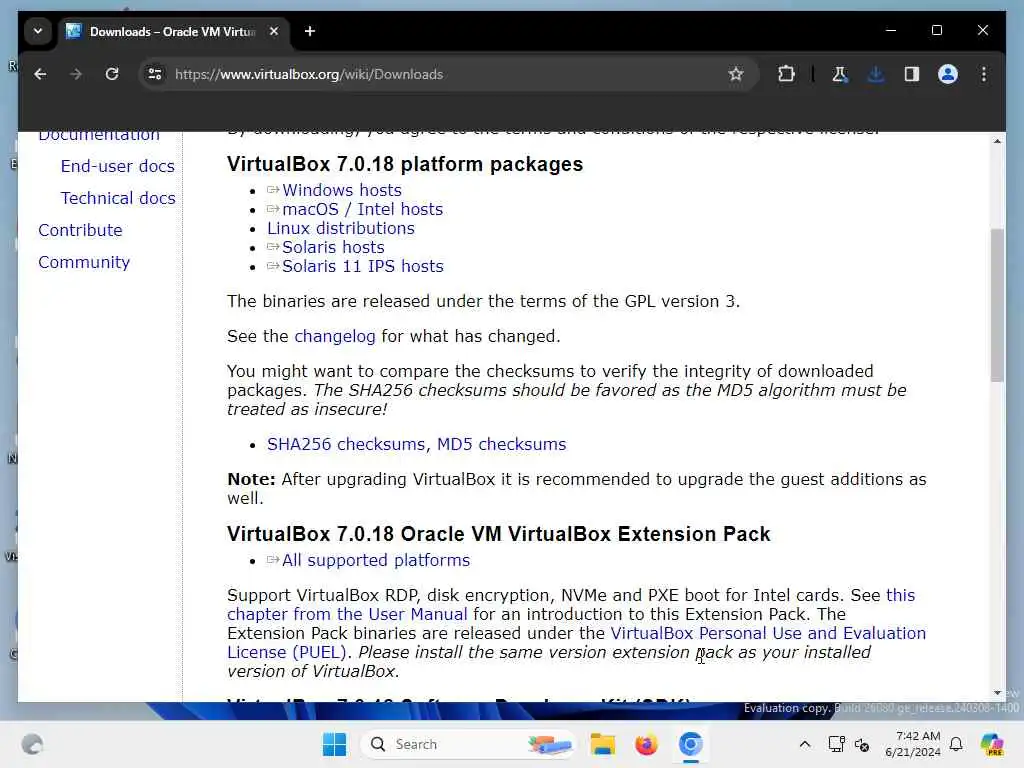Click the scrollbar up arrow
This screenshot has height=768, width=1024.
coord(997,140)
